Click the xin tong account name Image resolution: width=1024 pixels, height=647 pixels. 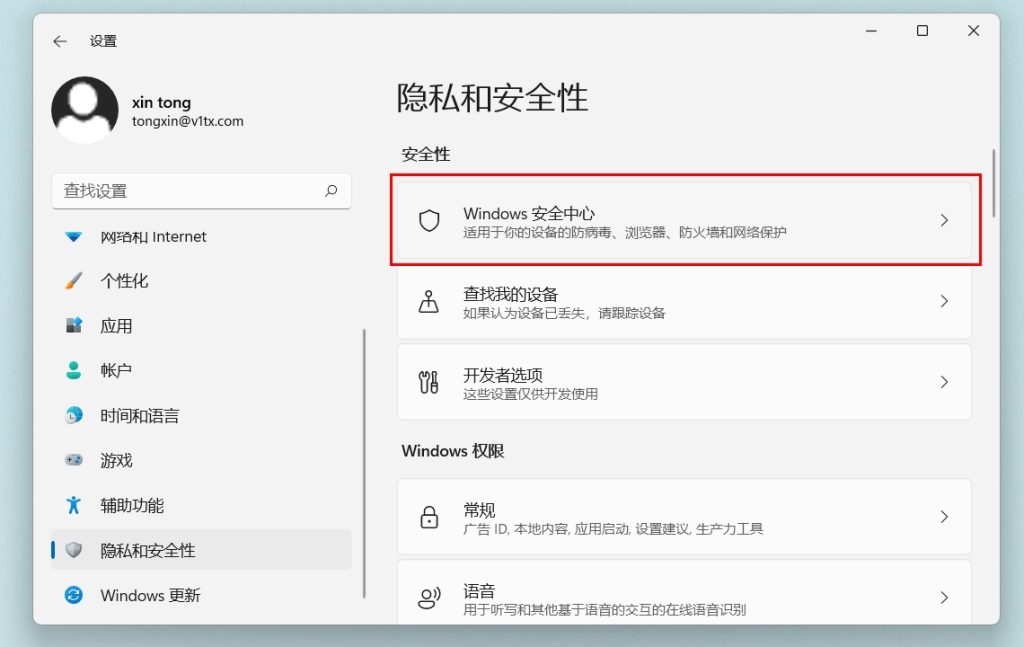point(161,103)
